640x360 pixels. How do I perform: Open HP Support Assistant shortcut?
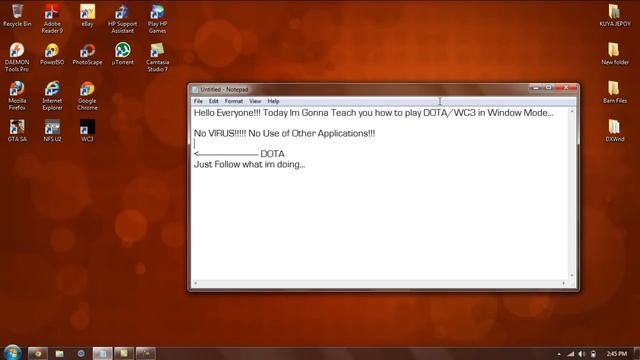coord(122,18)
